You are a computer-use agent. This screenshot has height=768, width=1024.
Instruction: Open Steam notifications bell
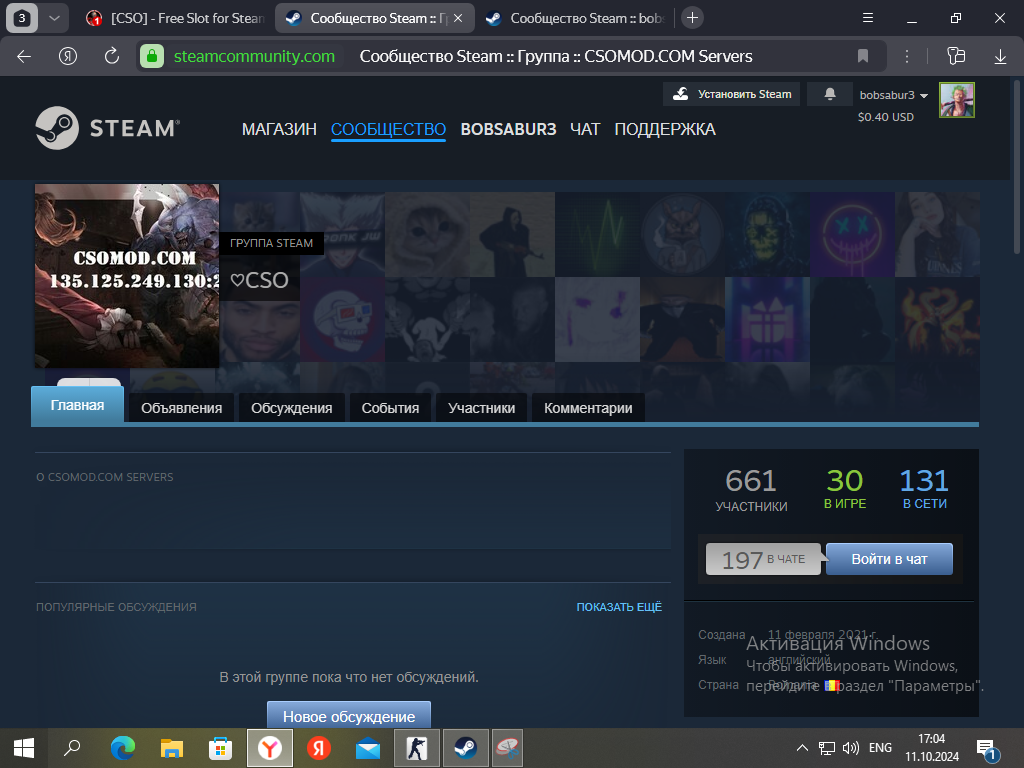[x=830, y=94]
